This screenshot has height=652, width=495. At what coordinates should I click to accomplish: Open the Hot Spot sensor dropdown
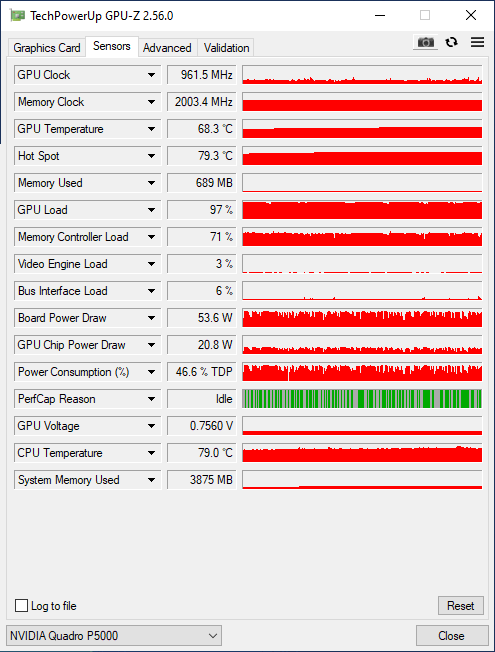pos(151,156)
